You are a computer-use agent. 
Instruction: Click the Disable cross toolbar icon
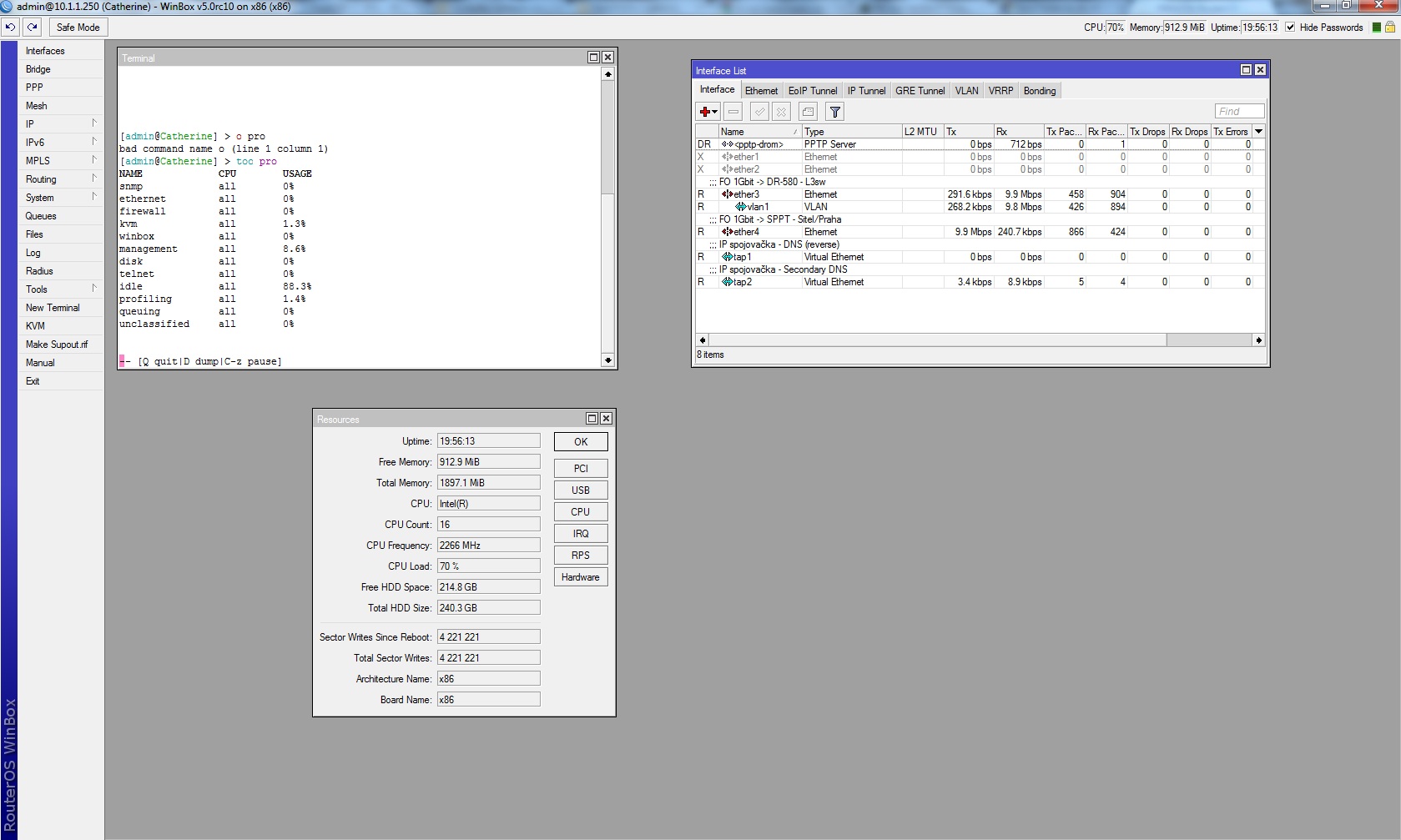(781, 112)
